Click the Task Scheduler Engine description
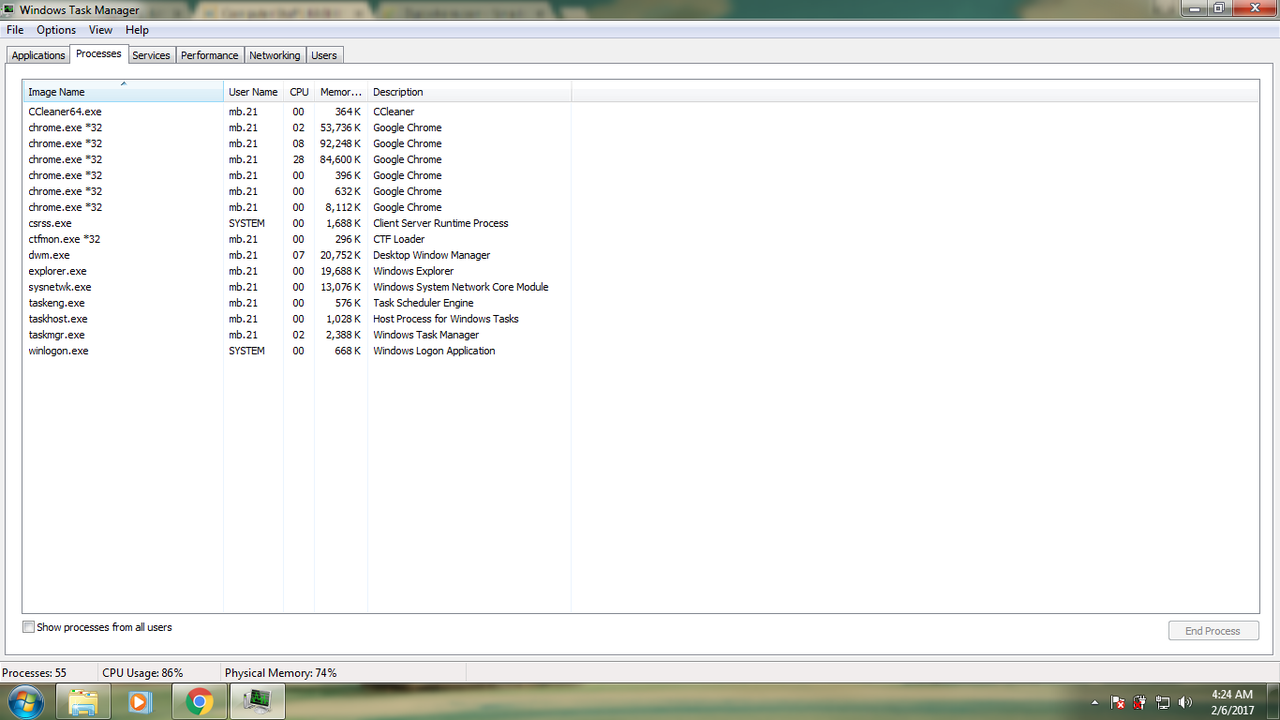The height and width of the screenshot is (720, 1280). [x=423, y=303]
